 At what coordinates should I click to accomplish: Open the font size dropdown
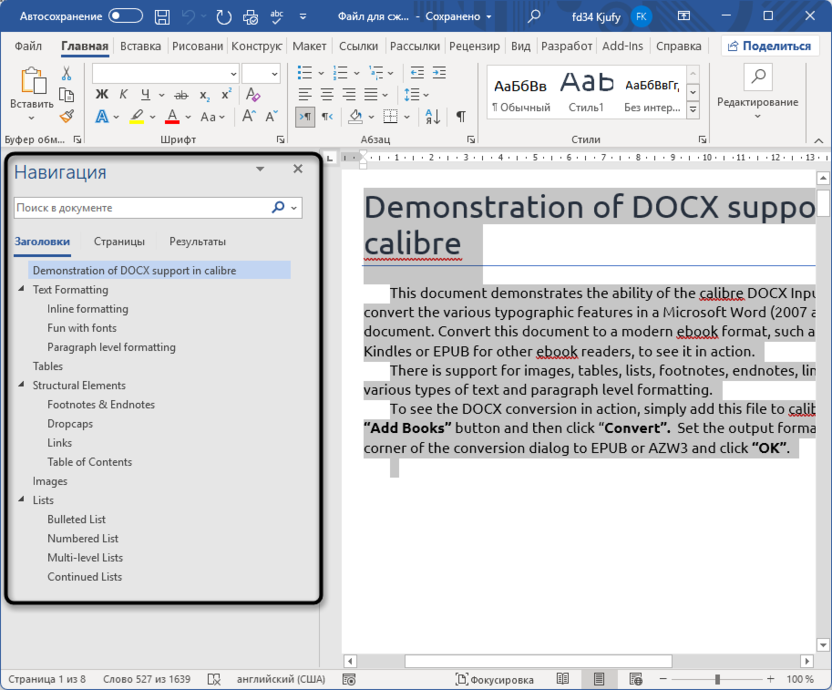click(276, 72)
